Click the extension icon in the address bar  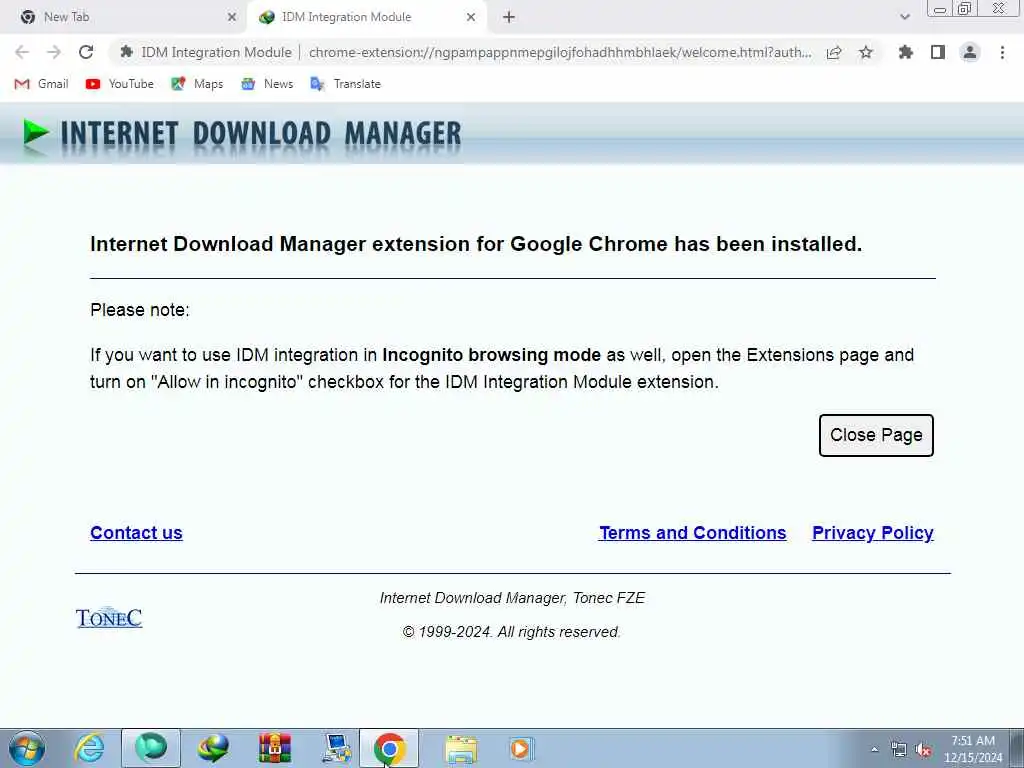(x=127, y=52)
